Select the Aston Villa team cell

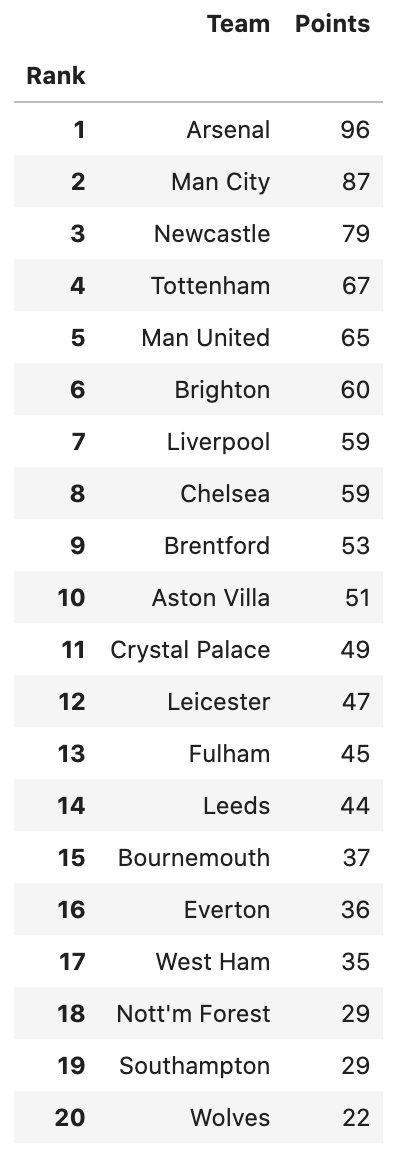coord(211,598)
